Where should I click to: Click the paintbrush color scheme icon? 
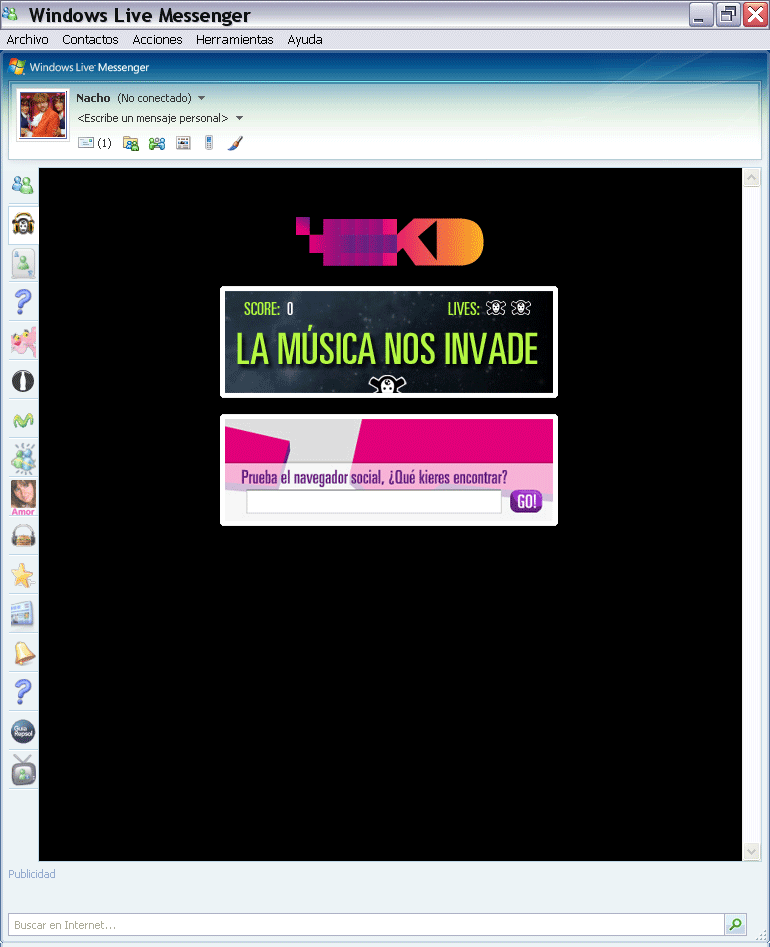click(x=235, y=143)
